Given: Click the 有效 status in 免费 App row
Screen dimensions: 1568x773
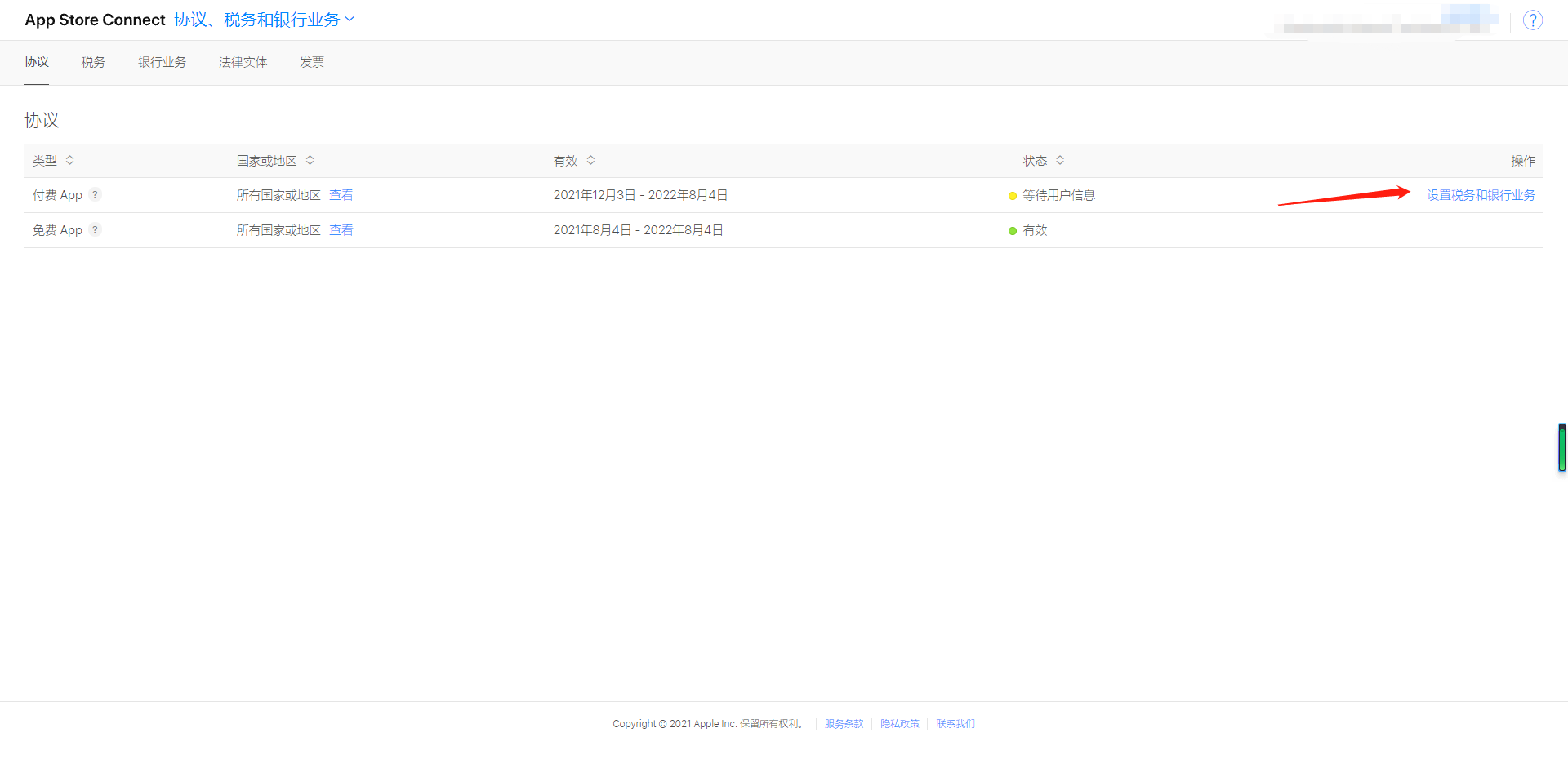Looking at the screenshot, I should point(1035,230).
